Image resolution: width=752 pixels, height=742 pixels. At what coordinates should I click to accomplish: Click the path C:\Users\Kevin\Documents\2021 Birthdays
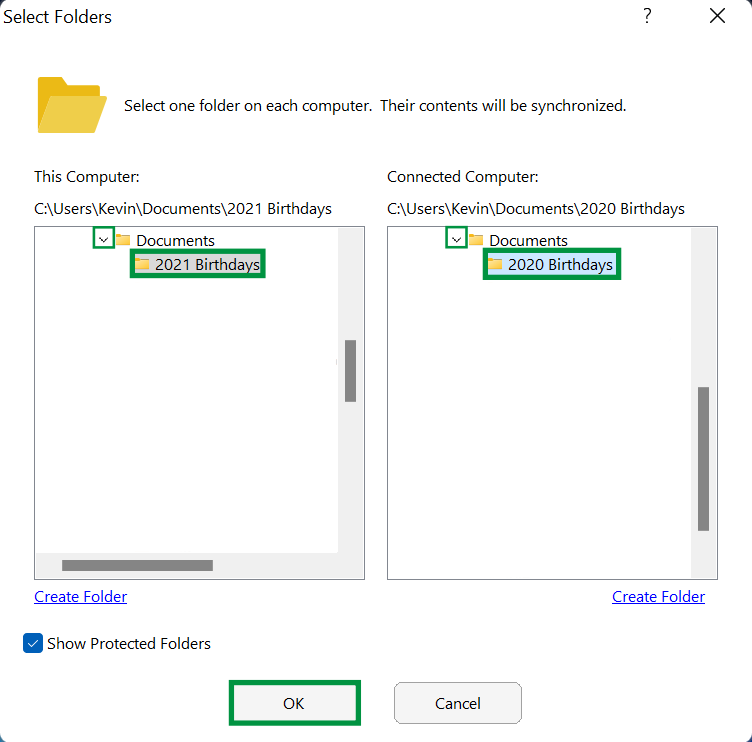tap(183, 209)
